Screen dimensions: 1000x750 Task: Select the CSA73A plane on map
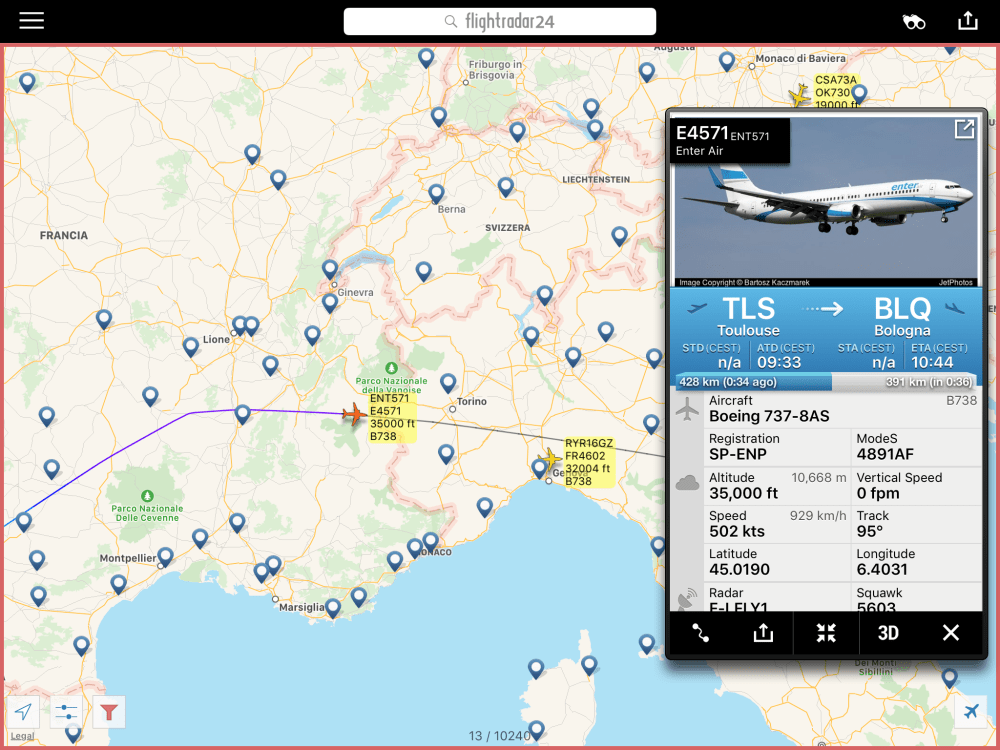(799, 96)
